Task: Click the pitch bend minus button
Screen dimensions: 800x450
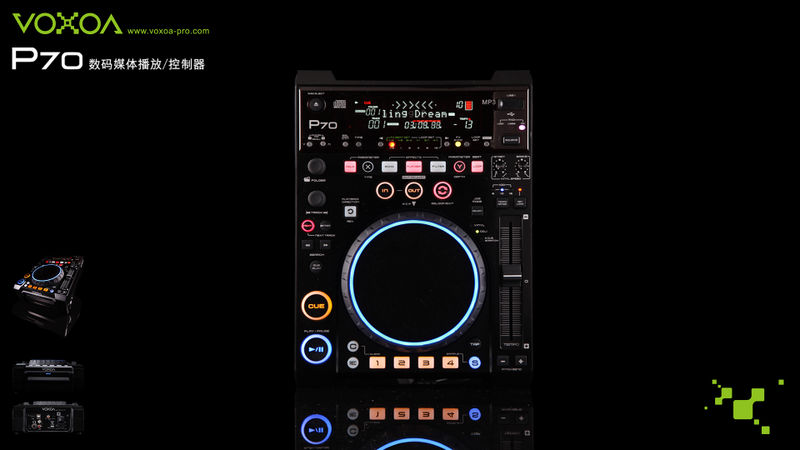Action: coord(503,361)
